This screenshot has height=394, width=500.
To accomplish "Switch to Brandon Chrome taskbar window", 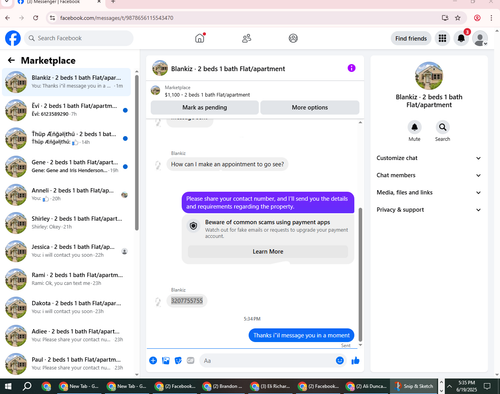I will (224, 386).
